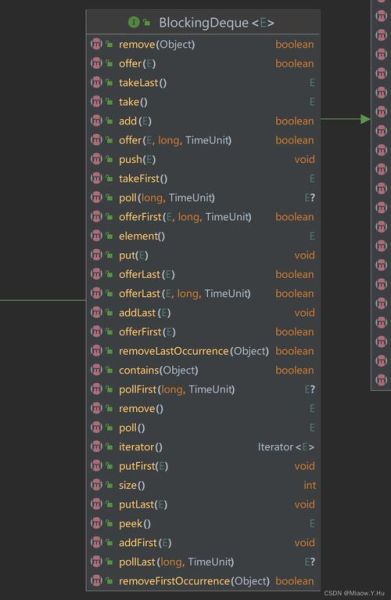Select the put(E) method
This screenshot has height=600, width=391.
(x=134, y=255)
